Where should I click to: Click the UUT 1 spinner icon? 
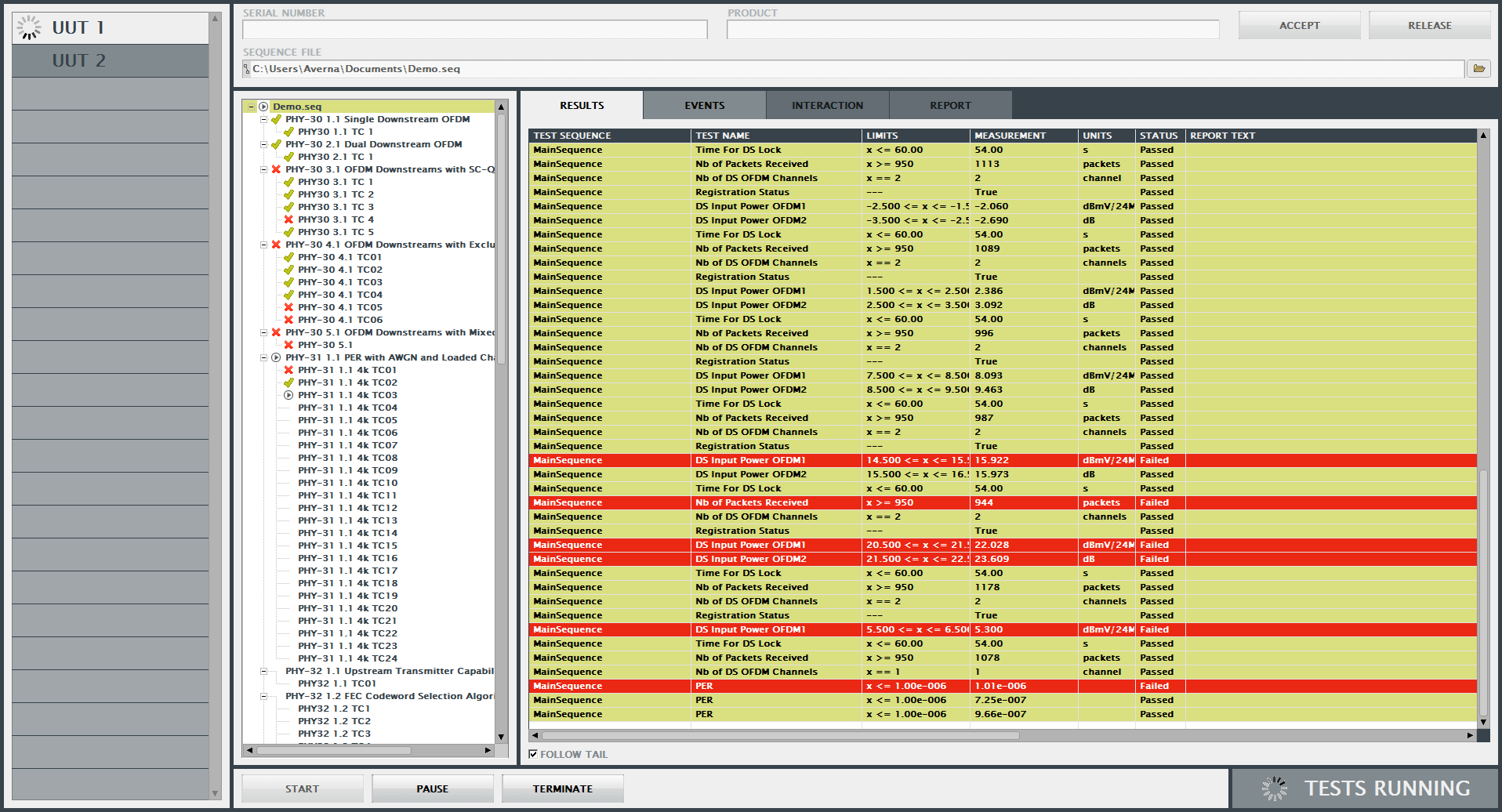point(29,27)
